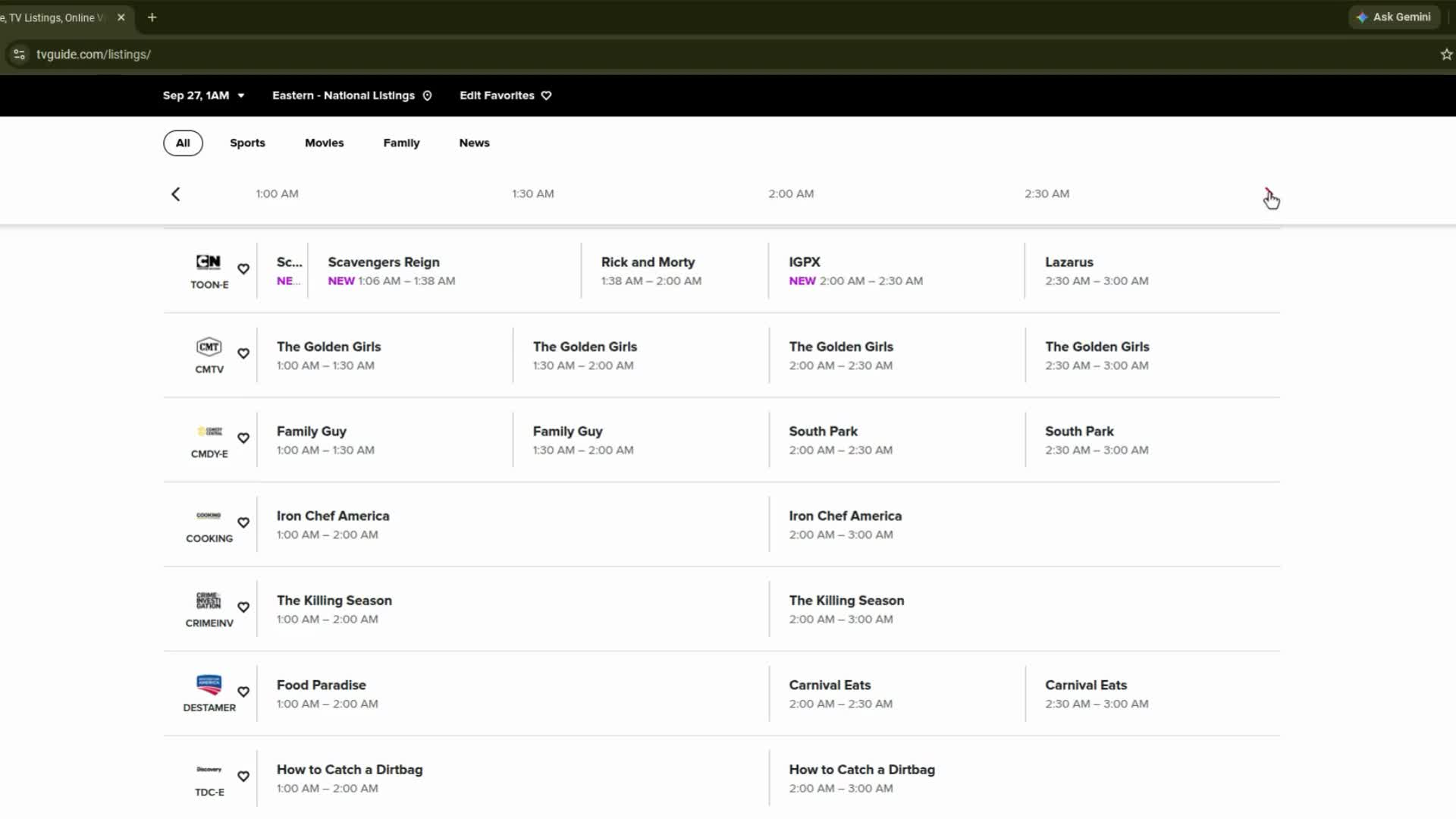The width and height of the screenshot is (1456, 819).
Task: Select the Sports filter tab
Action: tap(247, 143)
